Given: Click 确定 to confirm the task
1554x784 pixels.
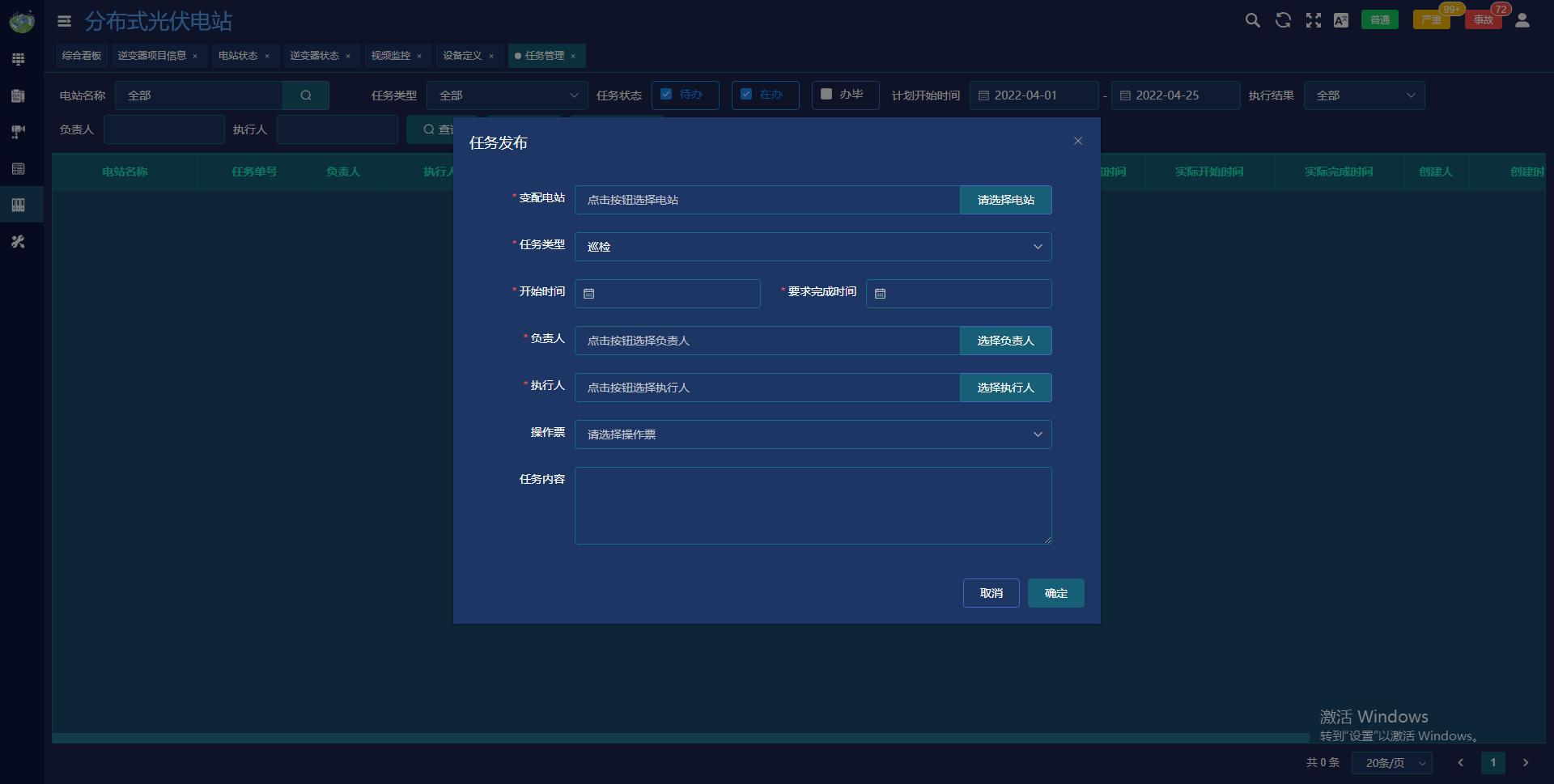Looking at the screenshot, I should (1056, 593).
